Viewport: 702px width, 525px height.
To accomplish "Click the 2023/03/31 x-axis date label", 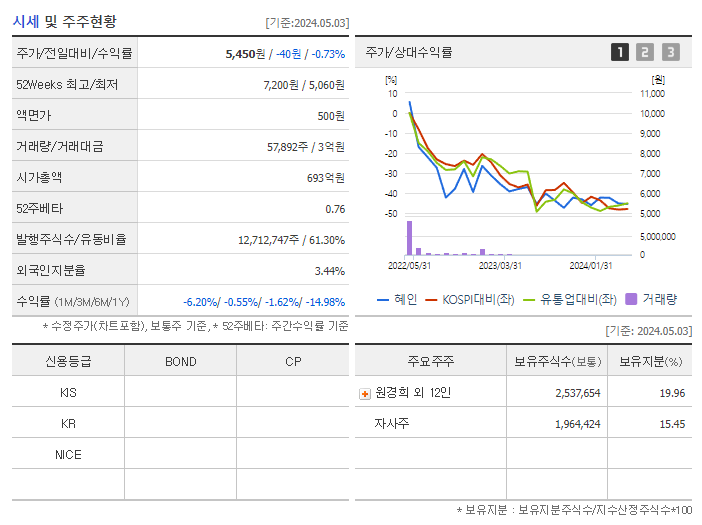I will (x=500, y=266).
